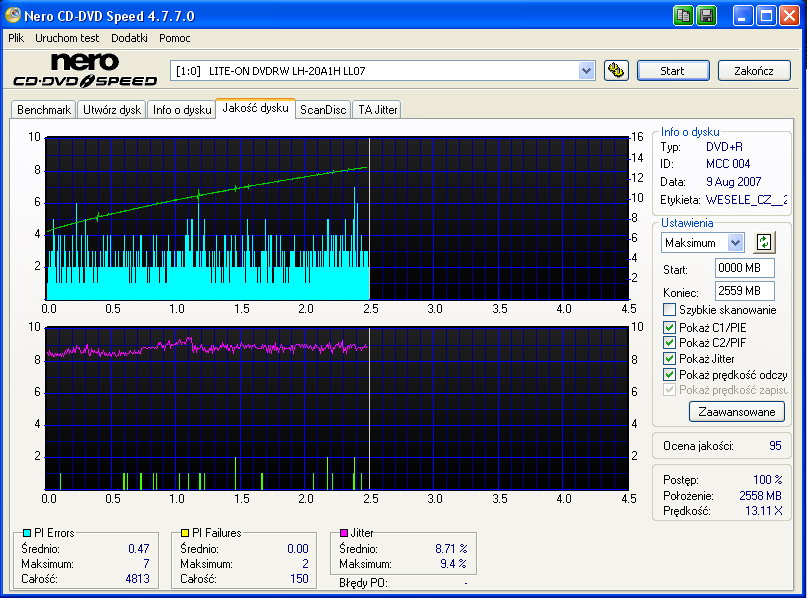Open the Pomoc menu
Screen dimensions: 807x598
point(174,38)
